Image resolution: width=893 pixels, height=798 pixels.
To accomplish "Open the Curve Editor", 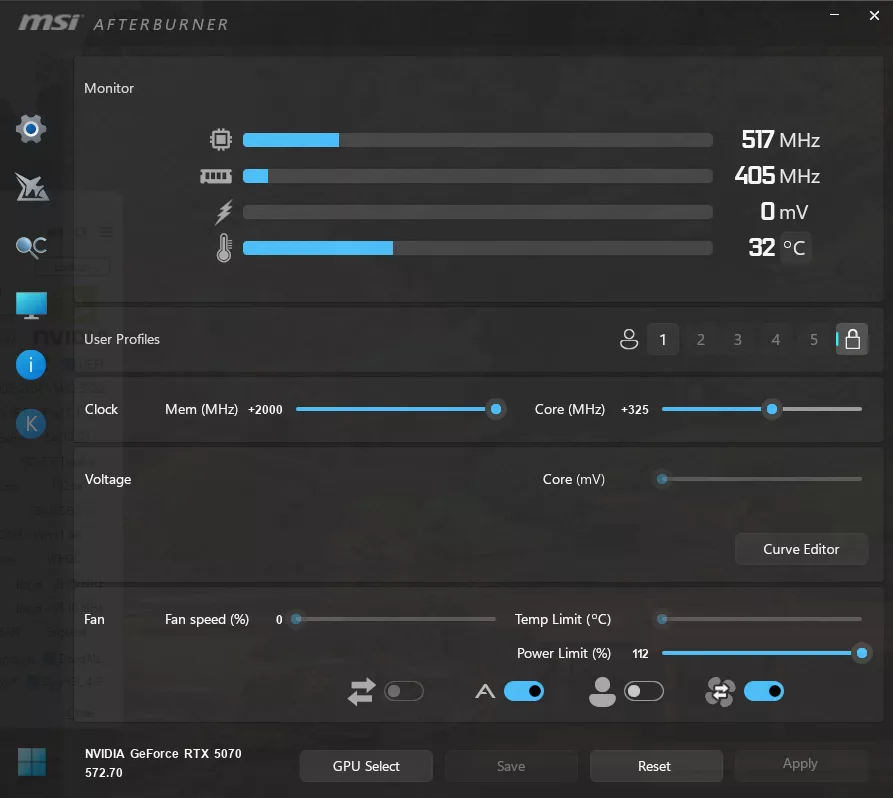I will coord(801,549).
